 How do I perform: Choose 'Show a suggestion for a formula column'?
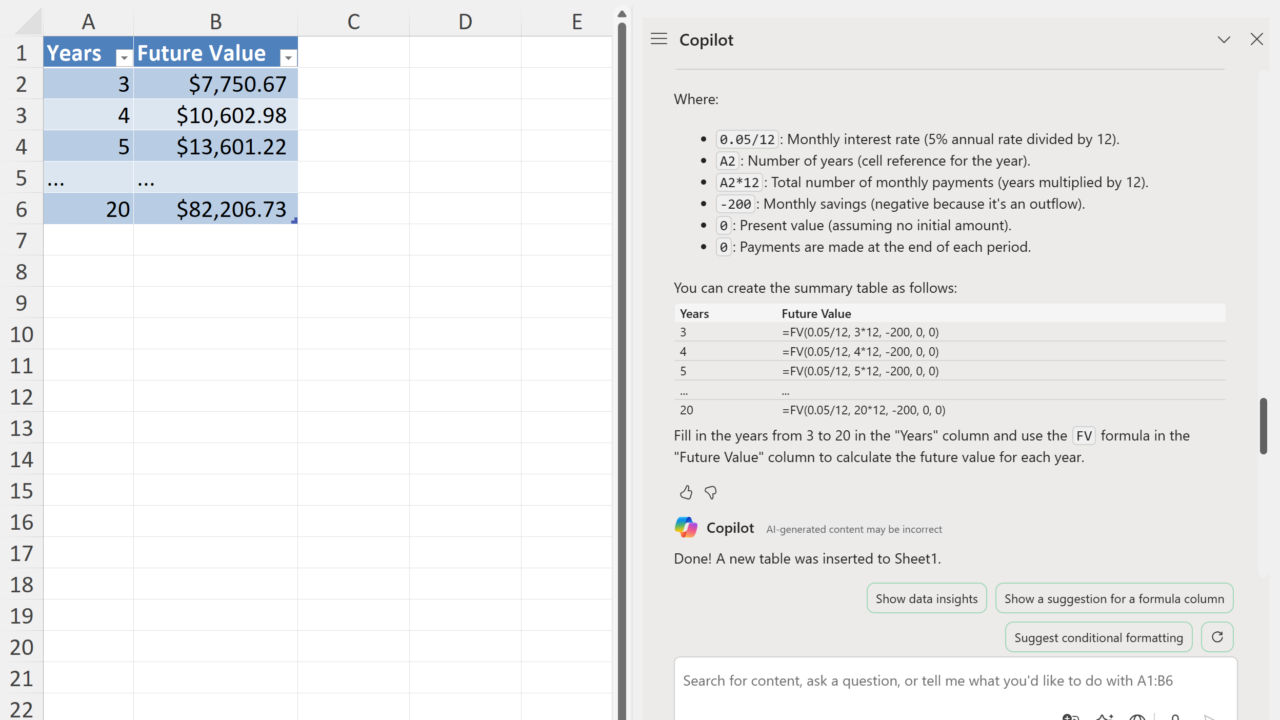(x=1114, y=599)
